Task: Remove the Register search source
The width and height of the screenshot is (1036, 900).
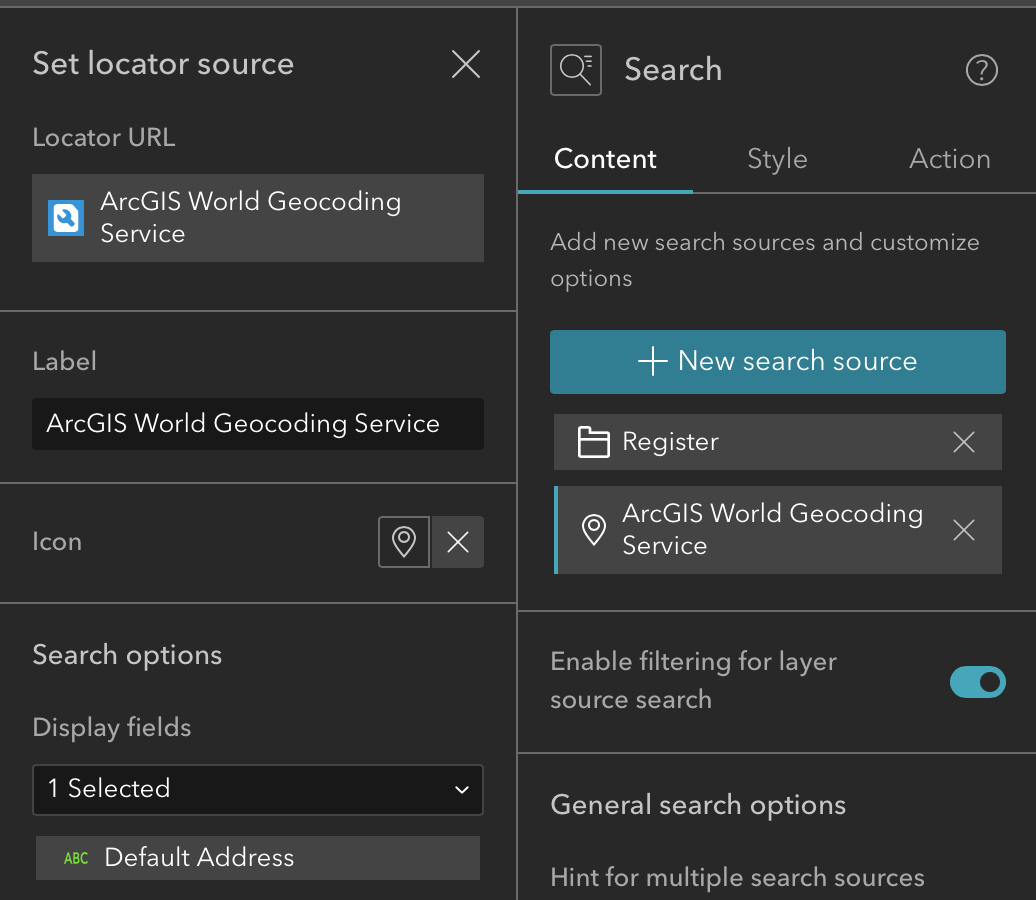Action: coord(964,442)
